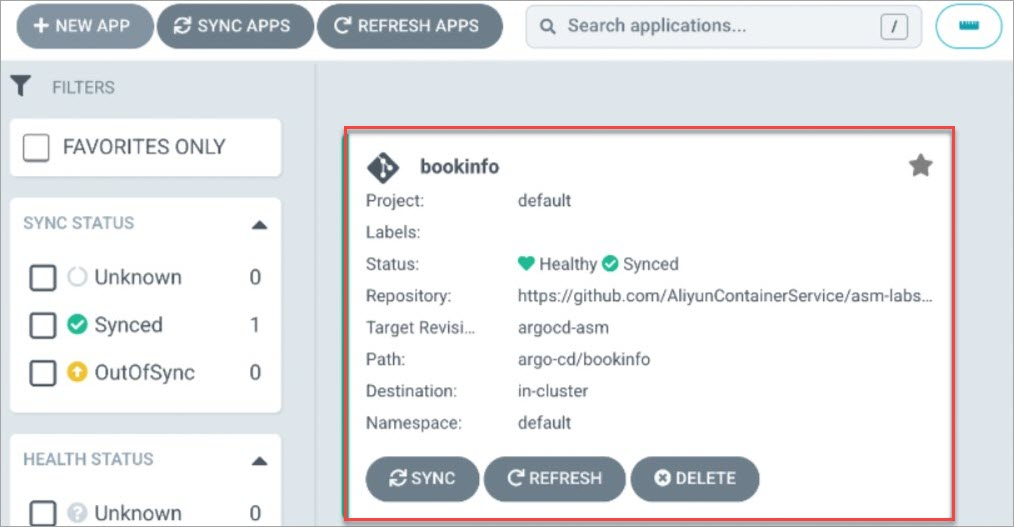Click the slash shortcut key hint

pyautogui.click(x=894, y=27)
